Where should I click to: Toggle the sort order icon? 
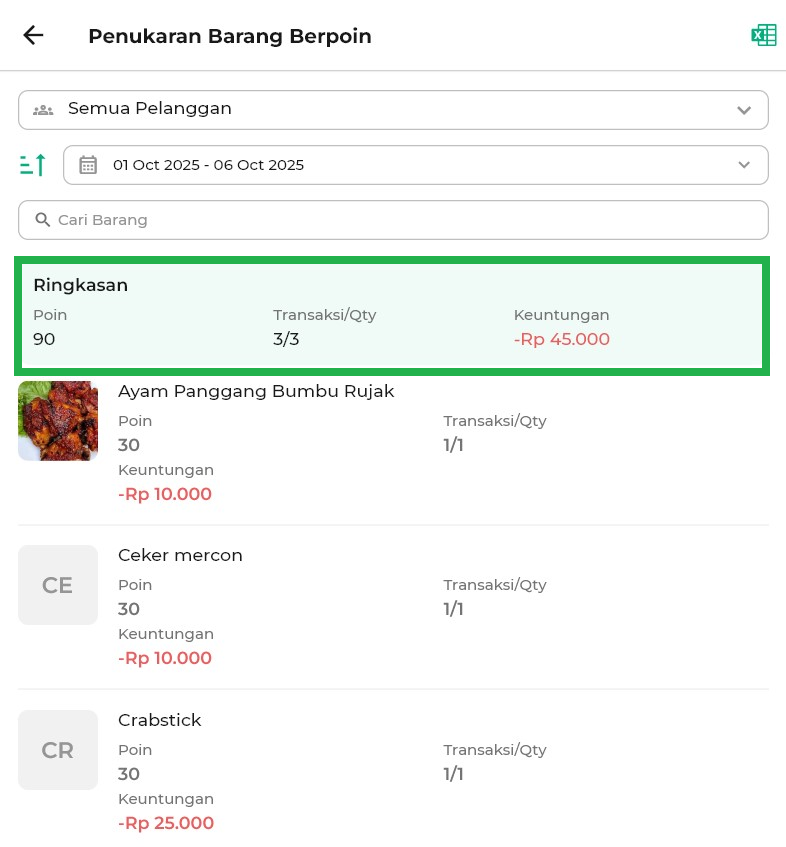pyautogui.click(x=33, y=165)
